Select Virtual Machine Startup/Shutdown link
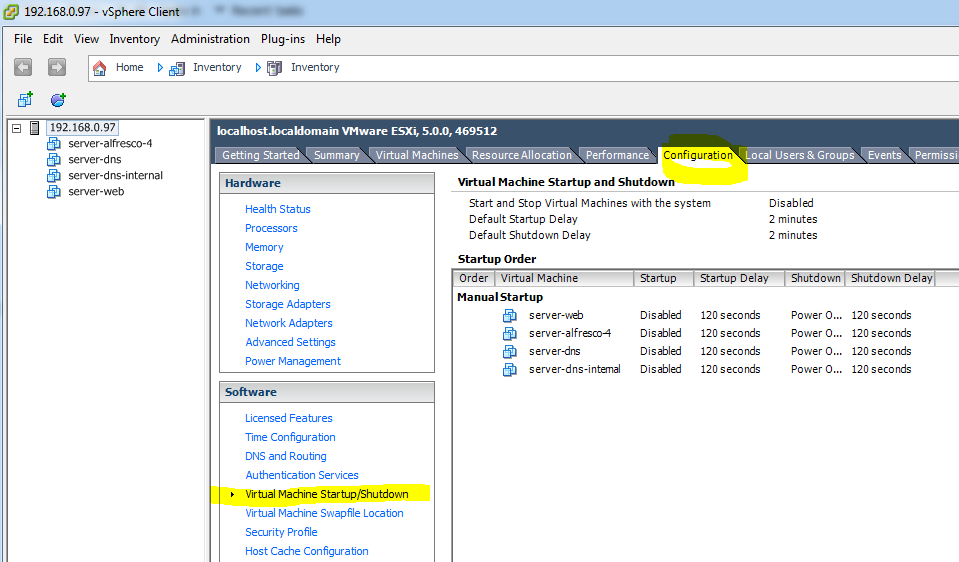Screen dimensions: 959x562 (x=327, y=494)
